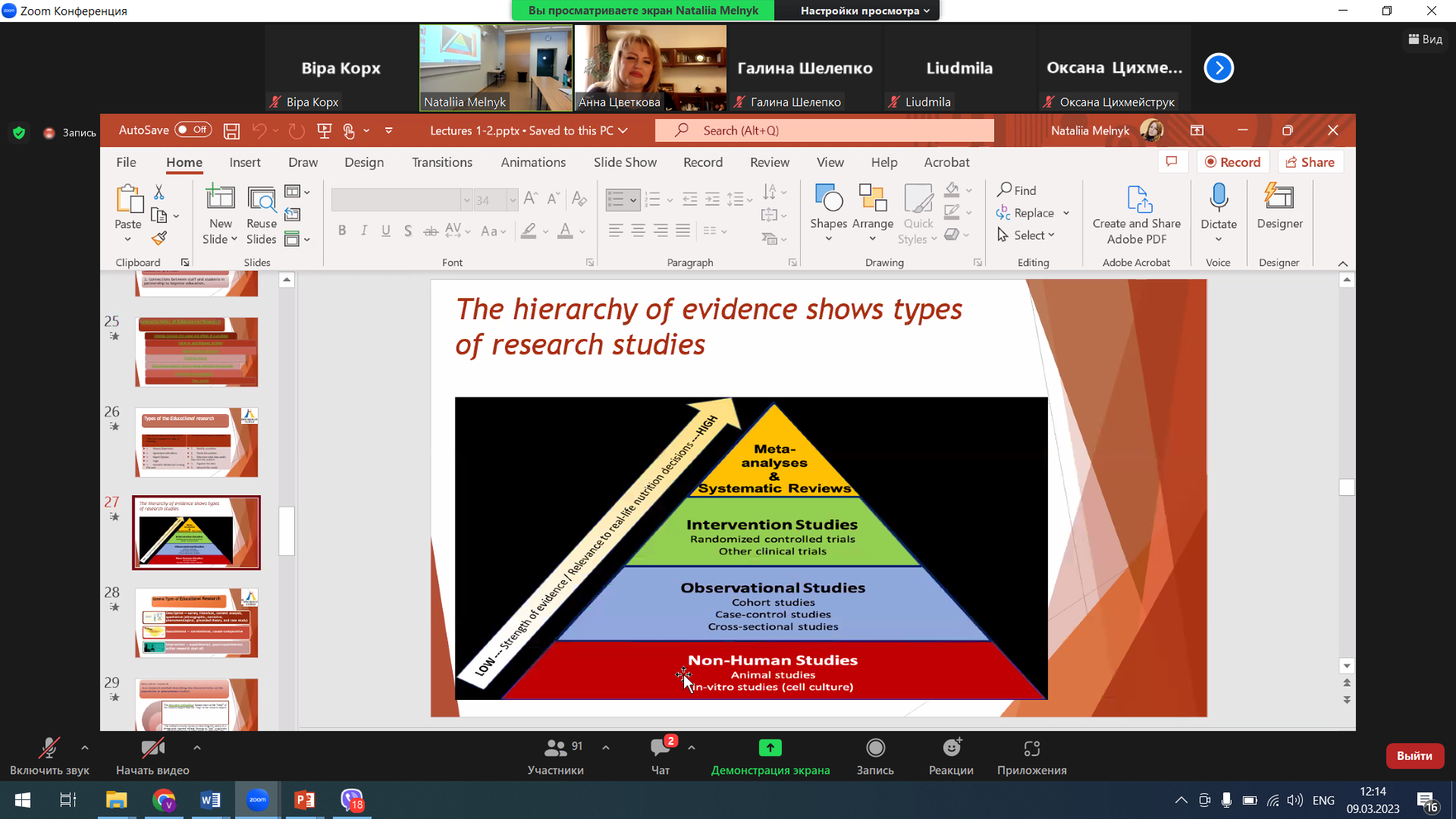Click the Increase Font Size icon
Image resolution: width=1456 pixels, height=819 pixels.
531,199
